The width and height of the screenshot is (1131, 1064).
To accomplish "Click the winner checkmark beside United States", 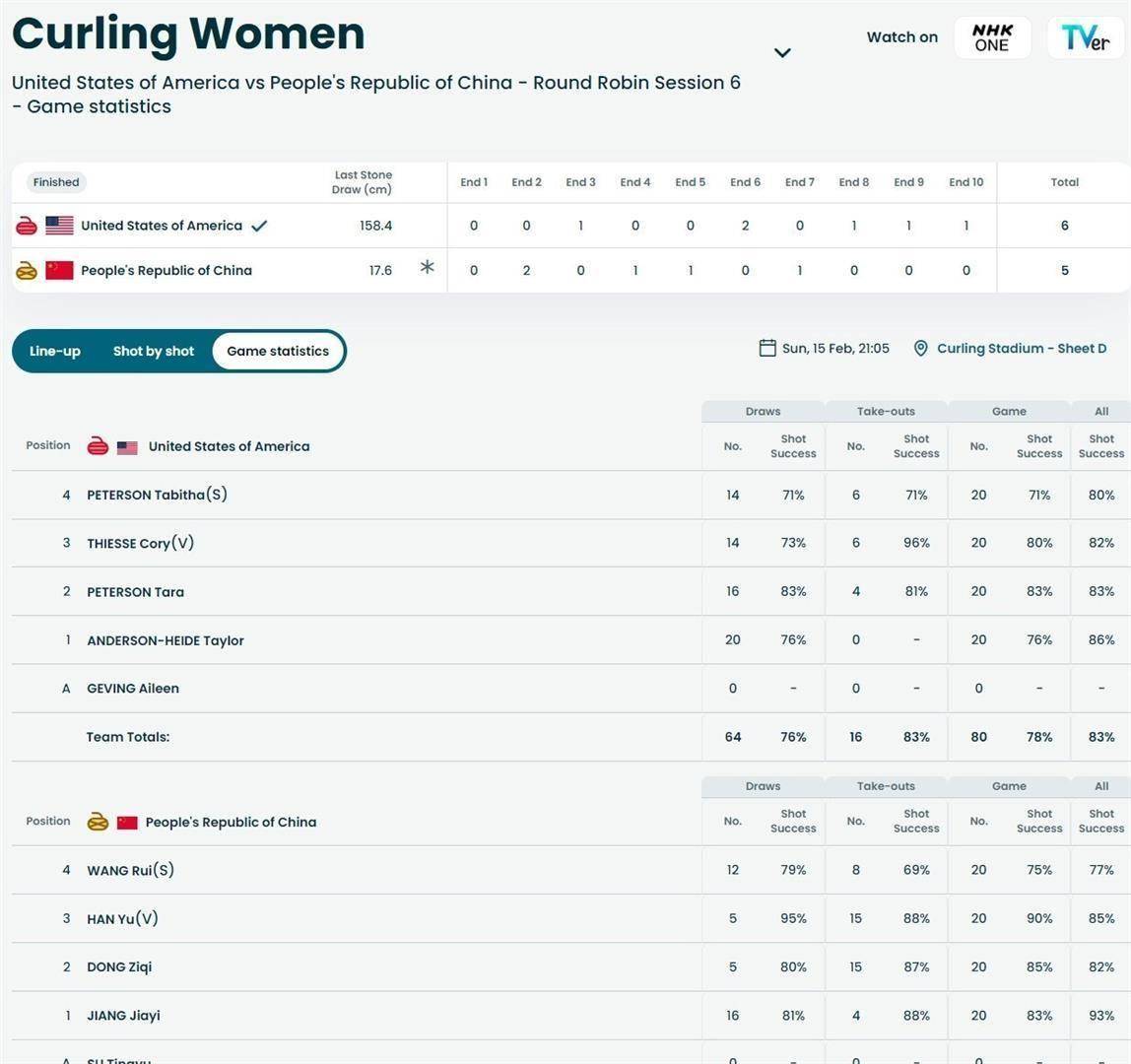I will (x=259, y=226).
